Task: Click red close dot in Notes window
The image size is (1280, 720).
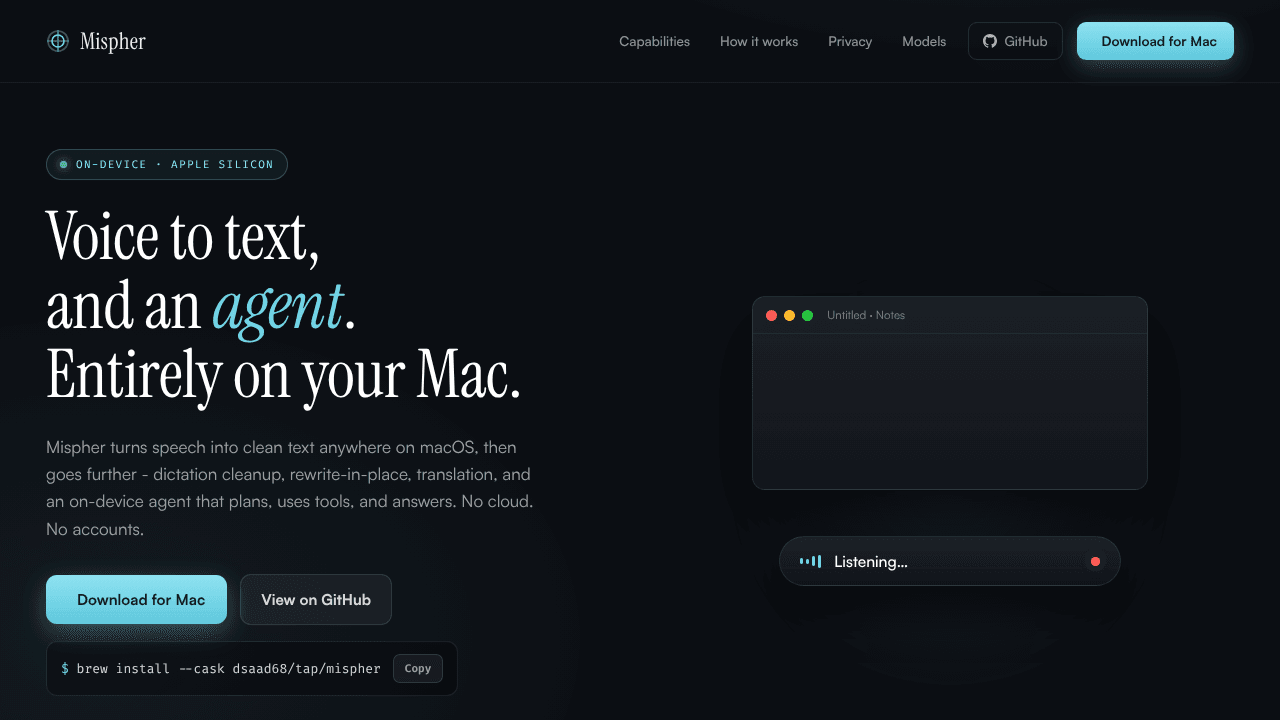Action: (771, 315)
